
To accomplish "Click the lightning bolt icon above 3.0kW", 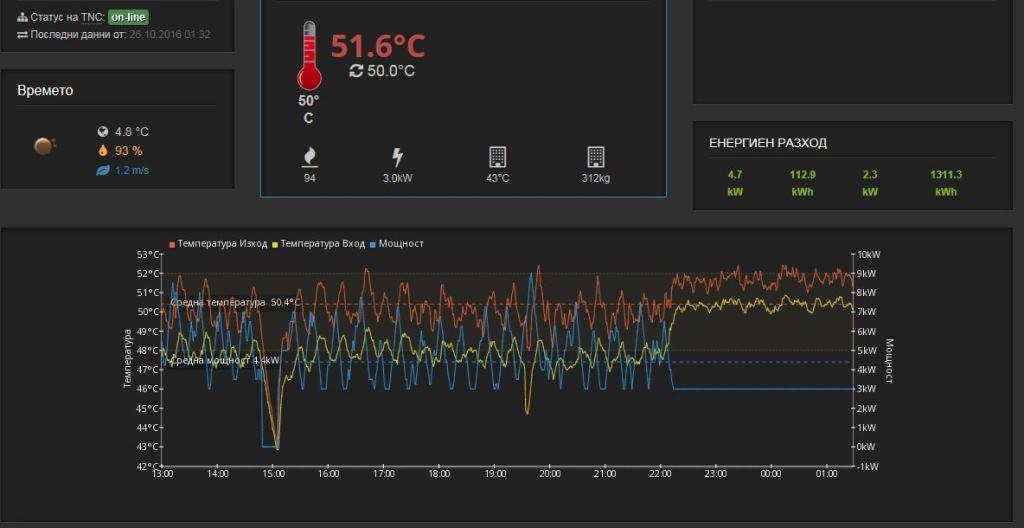I will click(x=397, y=157).
